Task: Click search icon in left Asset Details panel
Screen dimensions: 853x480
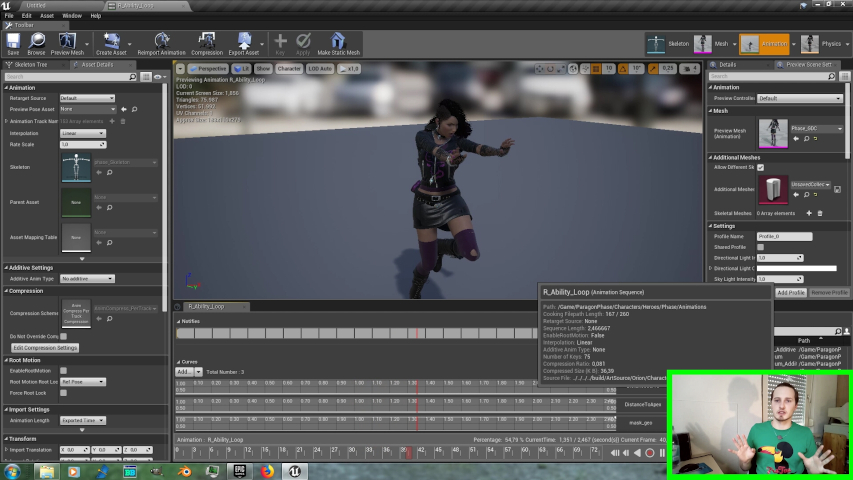Action: click(x=132, y=77)
